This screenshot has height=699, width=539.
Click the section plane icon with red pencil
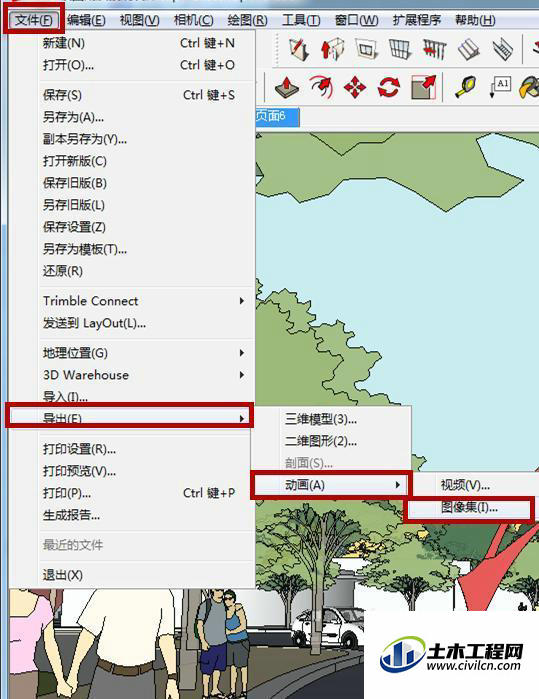[x=298, y=49]
